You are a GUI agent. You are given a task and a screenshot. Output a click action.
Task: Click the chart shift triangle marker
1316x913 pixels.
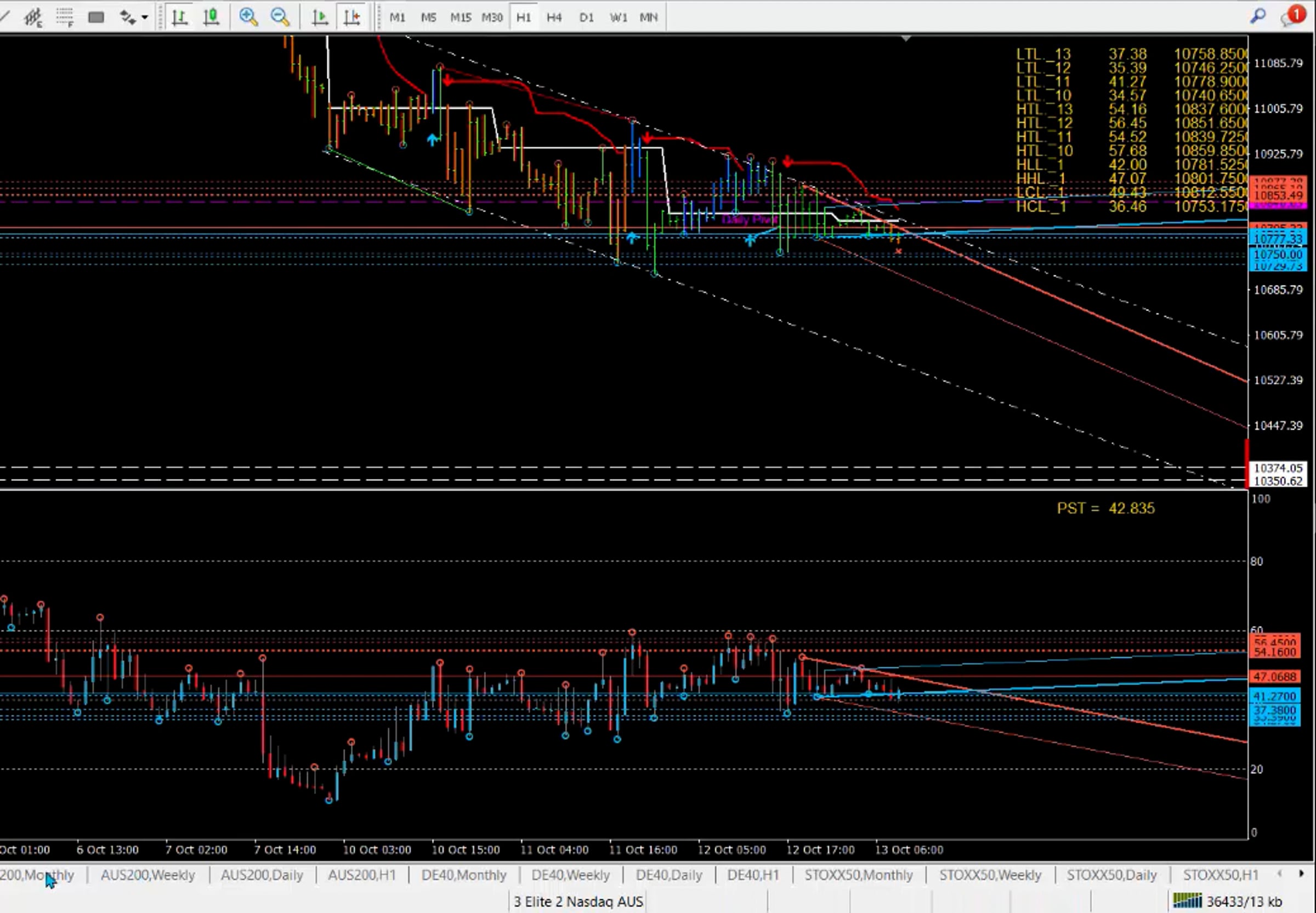(x=906, y=38)
